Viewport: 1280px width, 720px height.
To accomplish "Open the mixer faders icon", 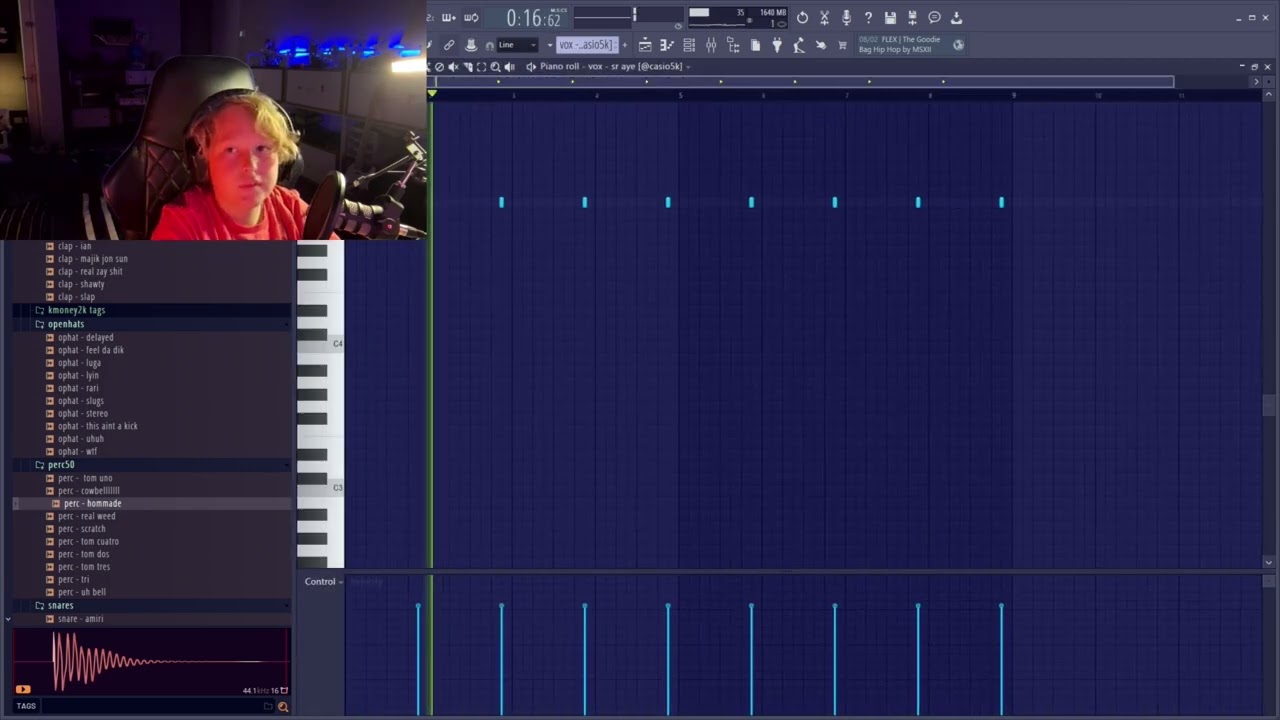I will pyautogui.click(x=711, y=45).
